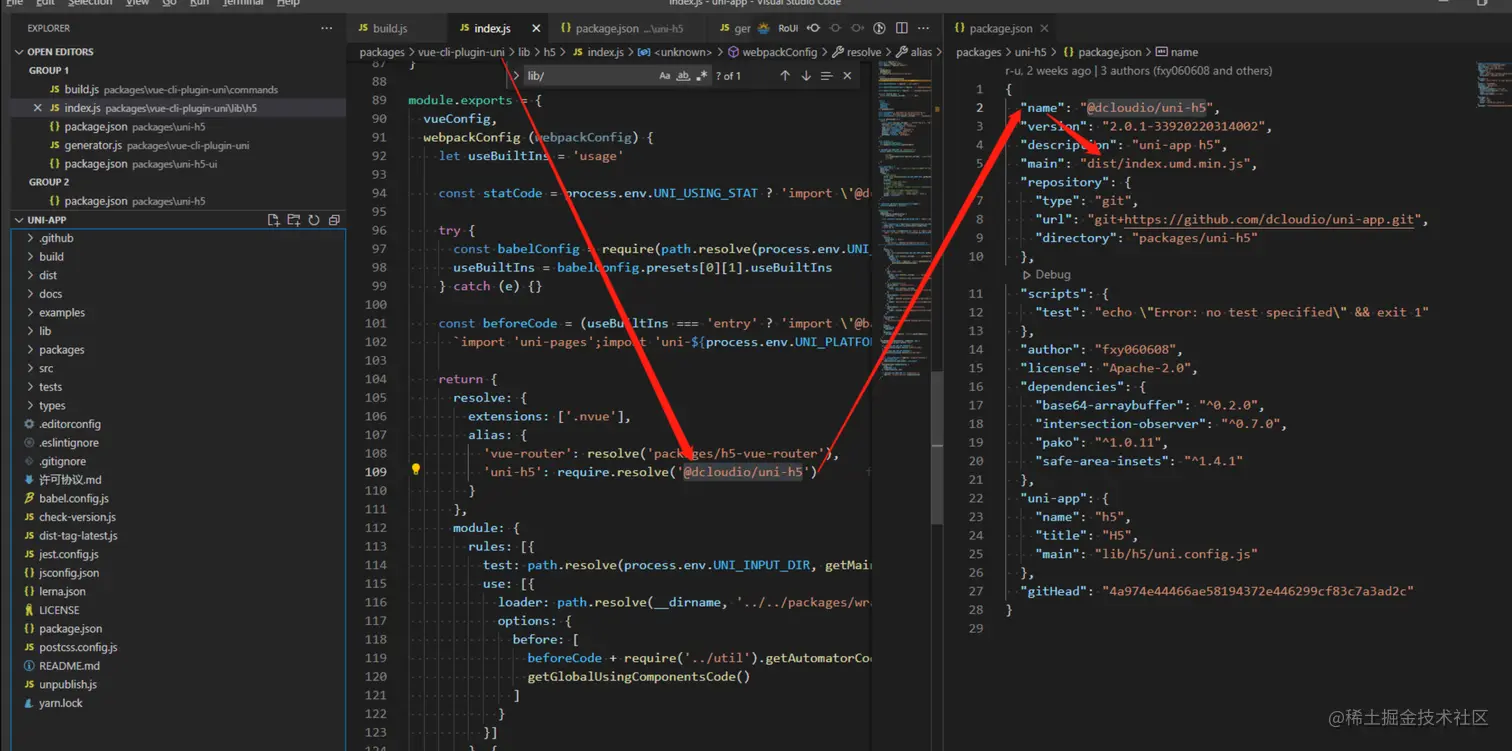1512x751 pixels.
Task: Collapse all folders in explorer
Action: click(x=334, y=220)
